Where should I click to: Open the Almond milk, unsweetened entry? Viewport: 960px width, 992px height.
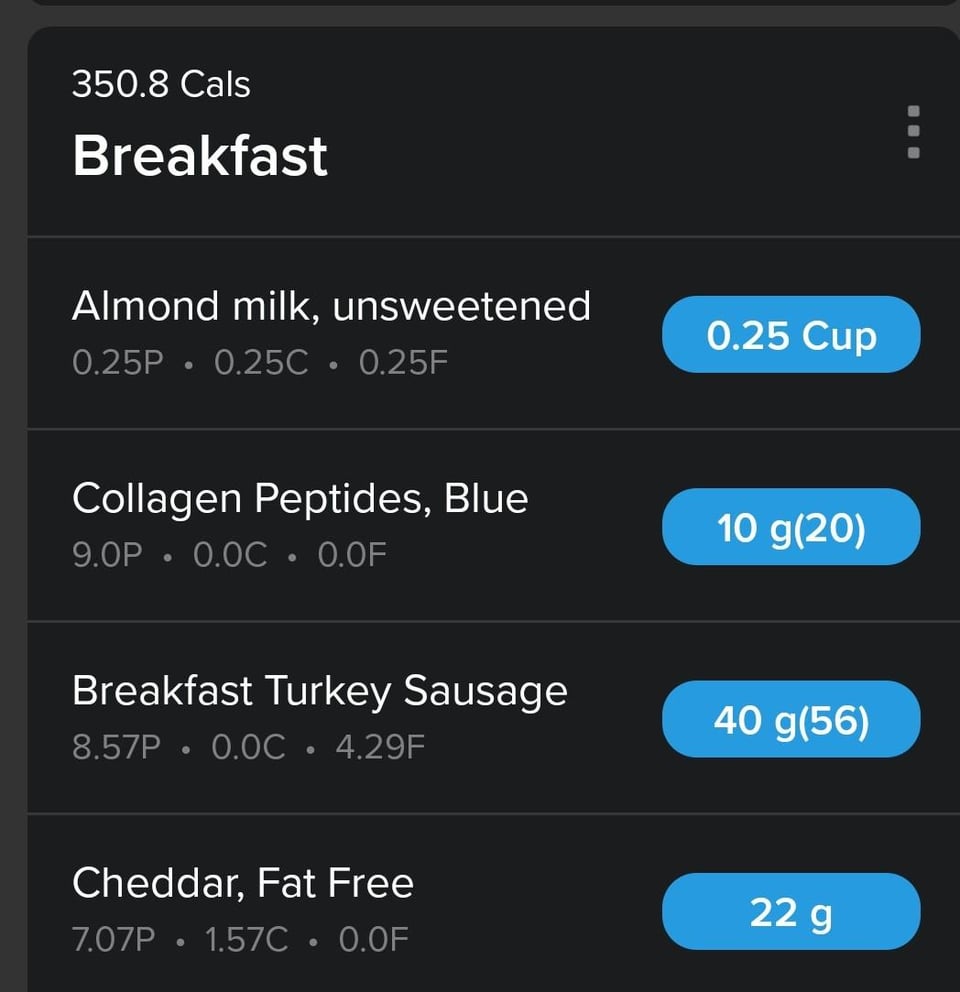(331, 306)
